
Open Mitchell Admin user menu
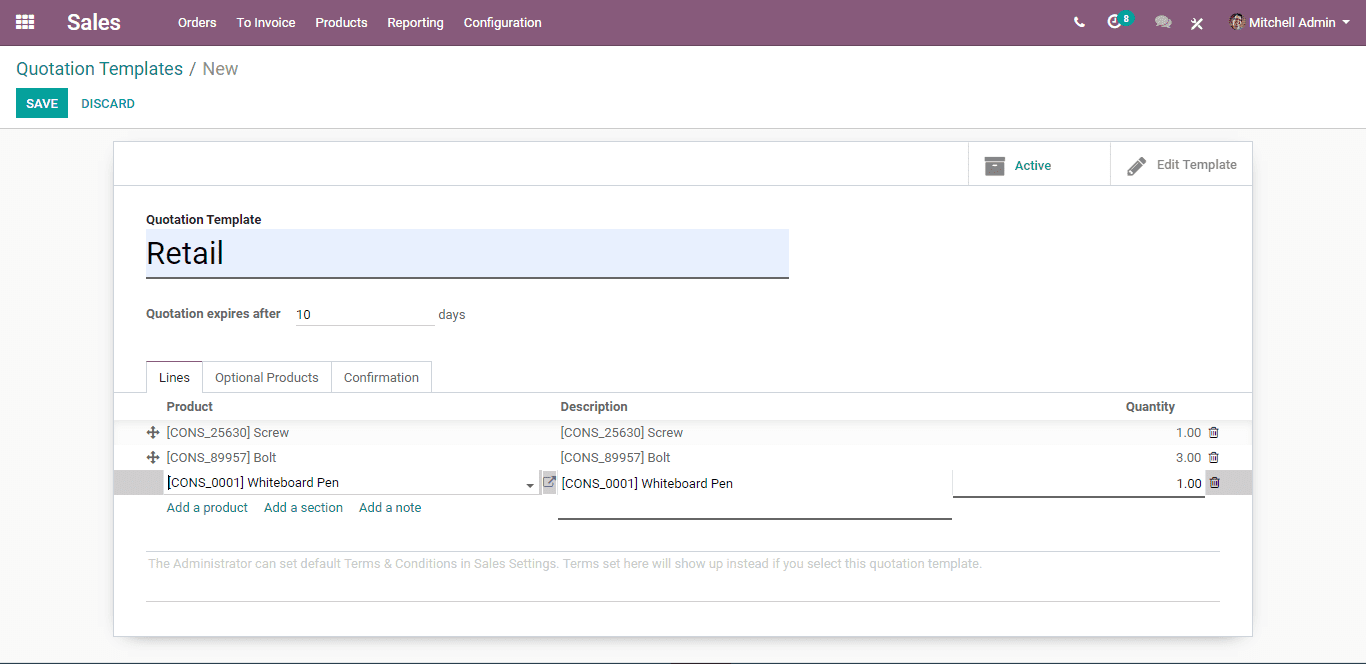[1289, 22]
